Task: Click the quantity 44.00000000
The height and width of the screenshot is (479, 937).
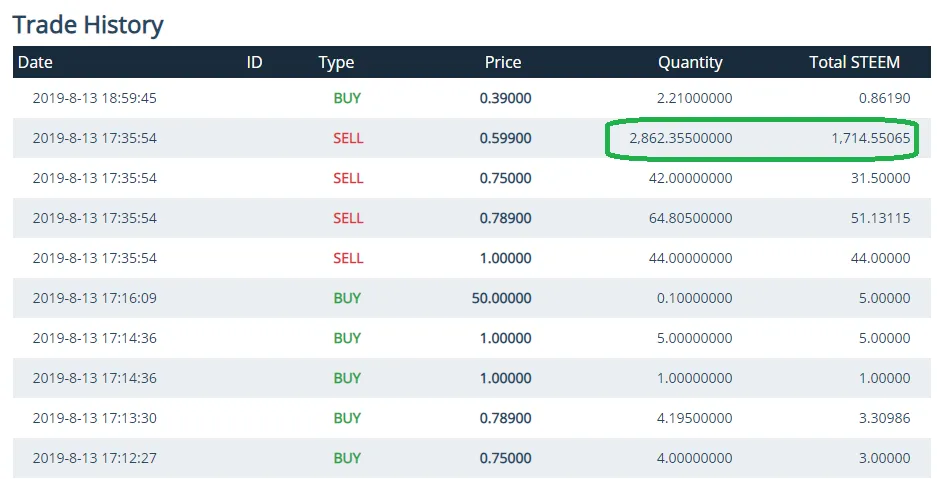Action: tap(691, 258)
